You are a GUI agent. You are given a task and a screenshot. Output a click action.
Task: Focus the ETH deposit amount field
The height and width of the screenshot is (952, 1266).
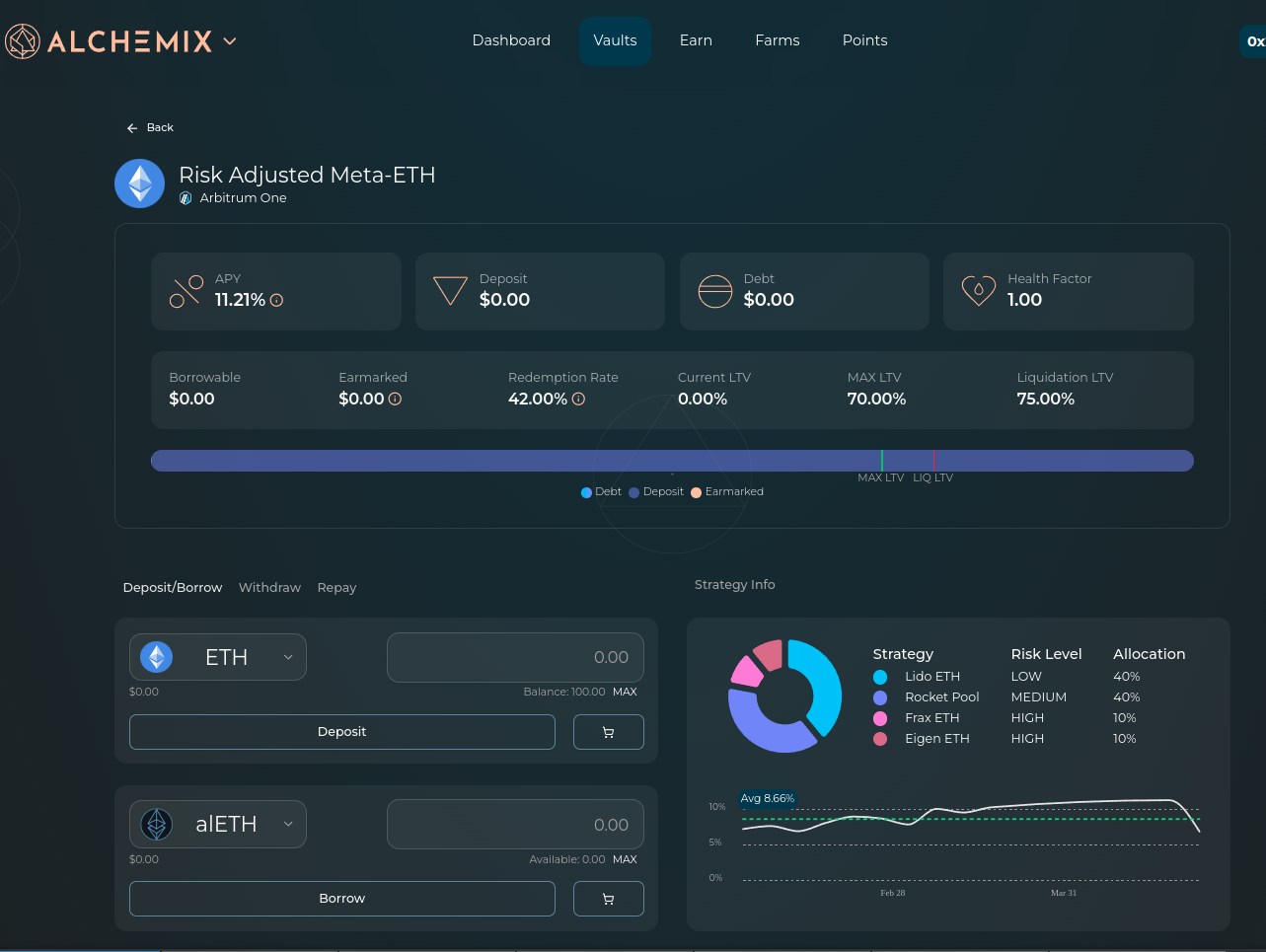click(x=515, y=658)
